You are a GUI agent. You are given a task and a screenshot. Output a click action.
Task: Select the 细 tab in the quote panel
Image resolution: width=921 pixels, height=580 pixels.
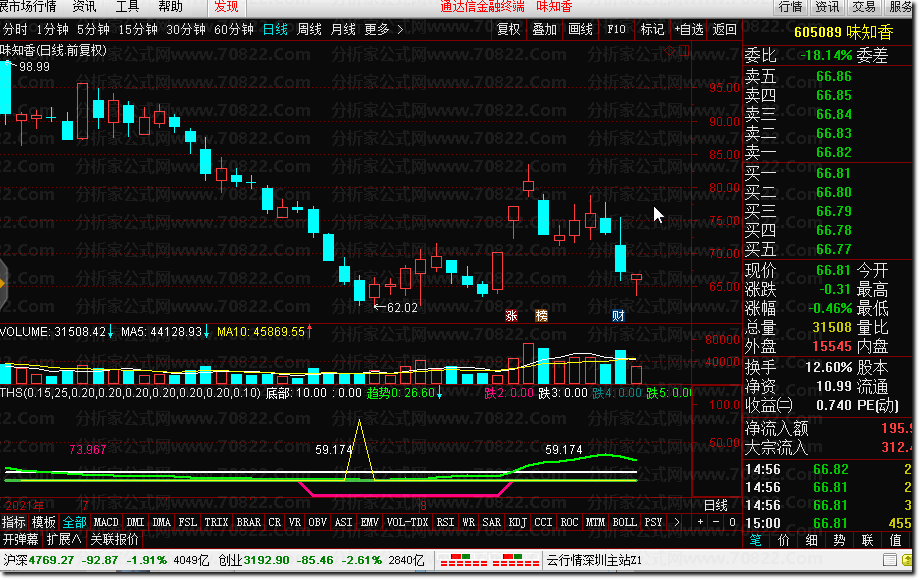click(811, 540)
